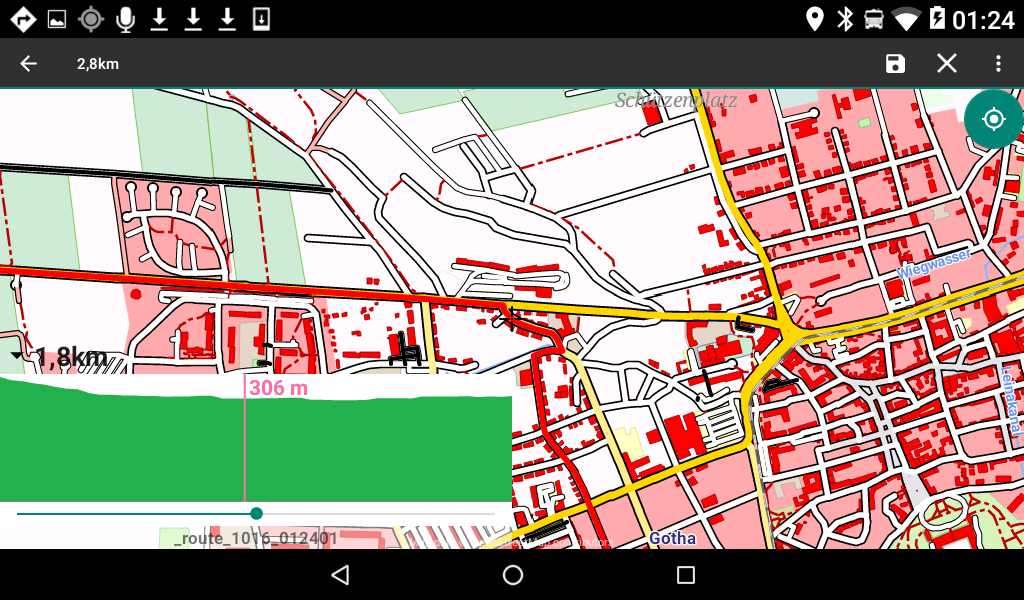Tap the Schützenplatz label on the map
Image resolution: width=1024 pixels, height=600 pixels.
676,100
